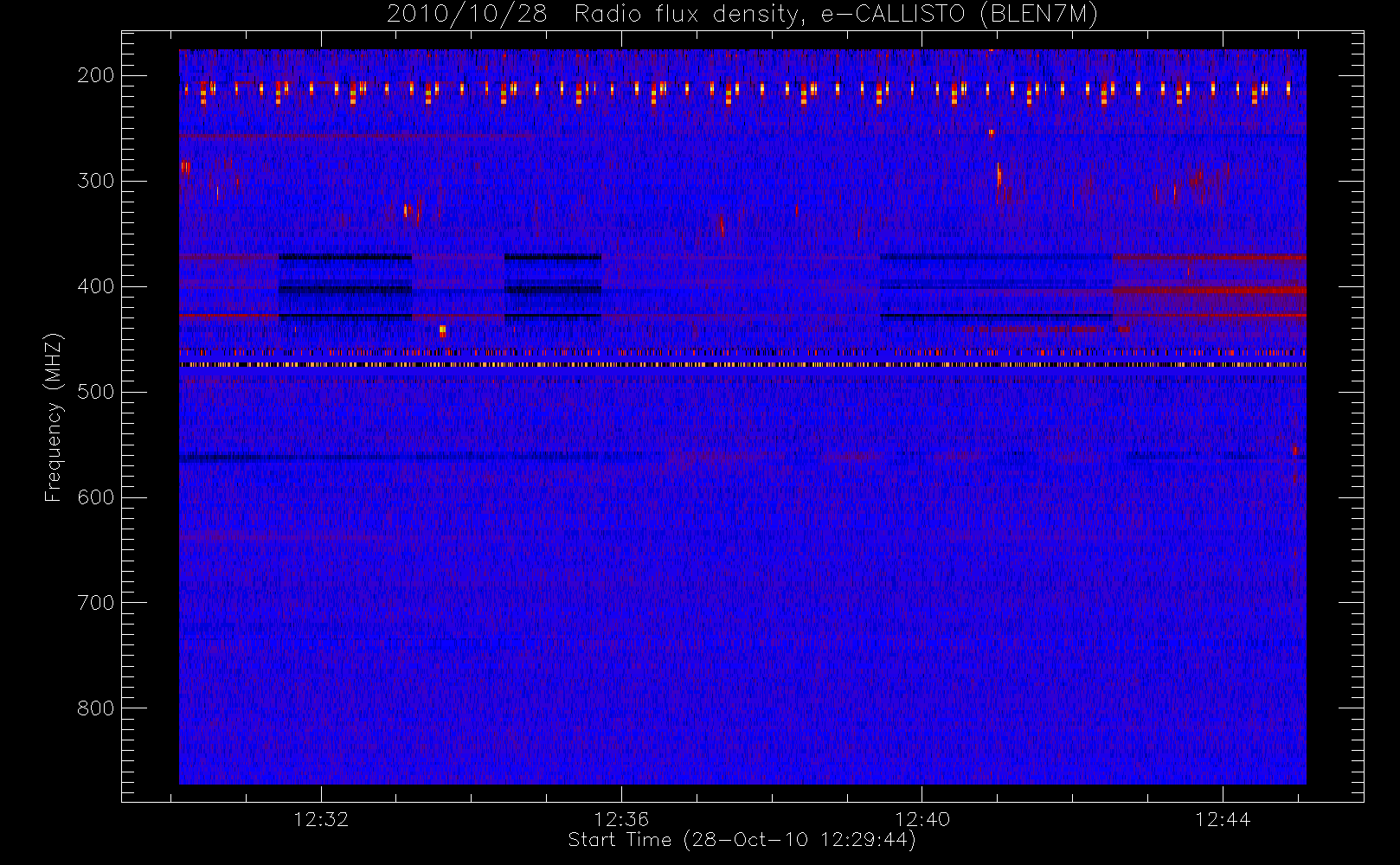Click the 400 frequency tick label
The width and height of the screenshot is (1400, 865).
coord(96,286)
